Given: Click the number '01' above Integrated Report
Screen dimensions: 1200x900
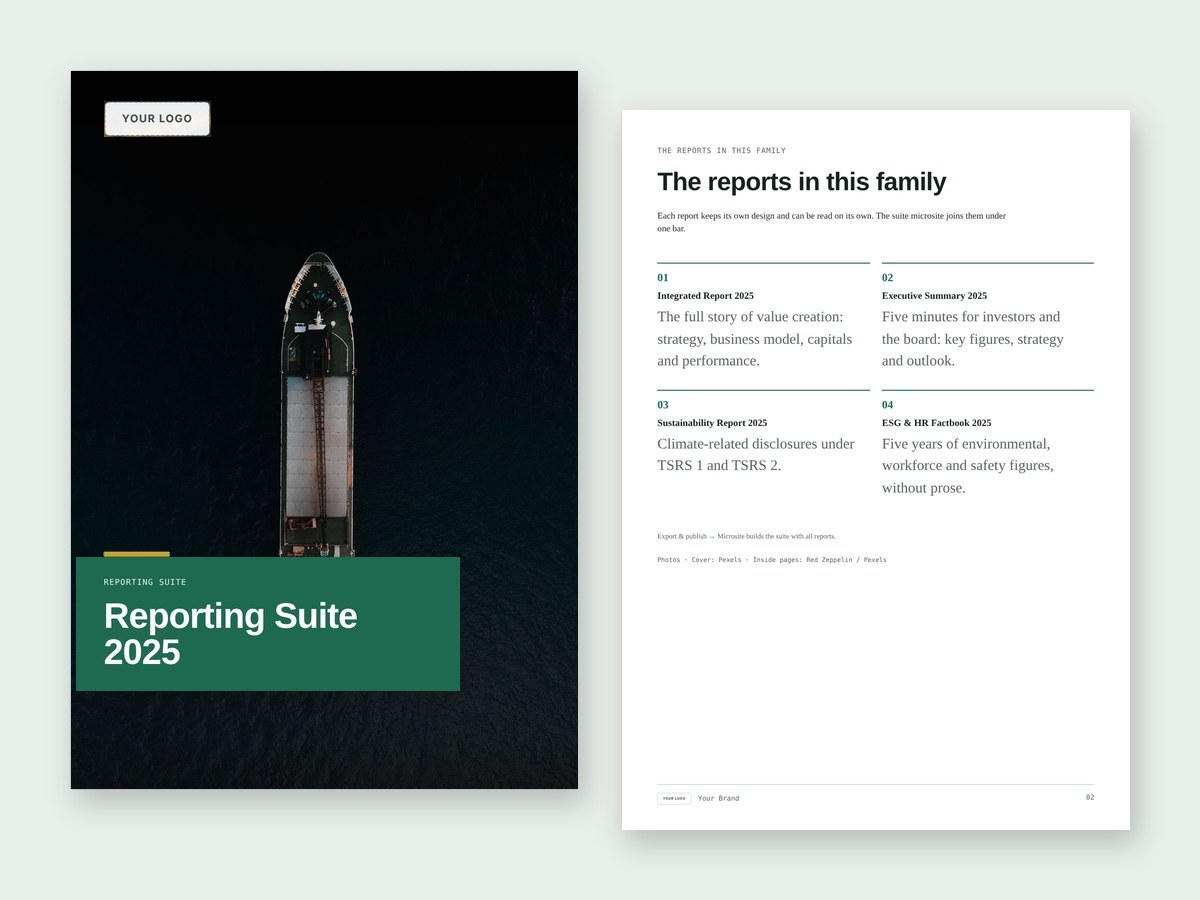Looking at the screenshot, I should (663, 278).
